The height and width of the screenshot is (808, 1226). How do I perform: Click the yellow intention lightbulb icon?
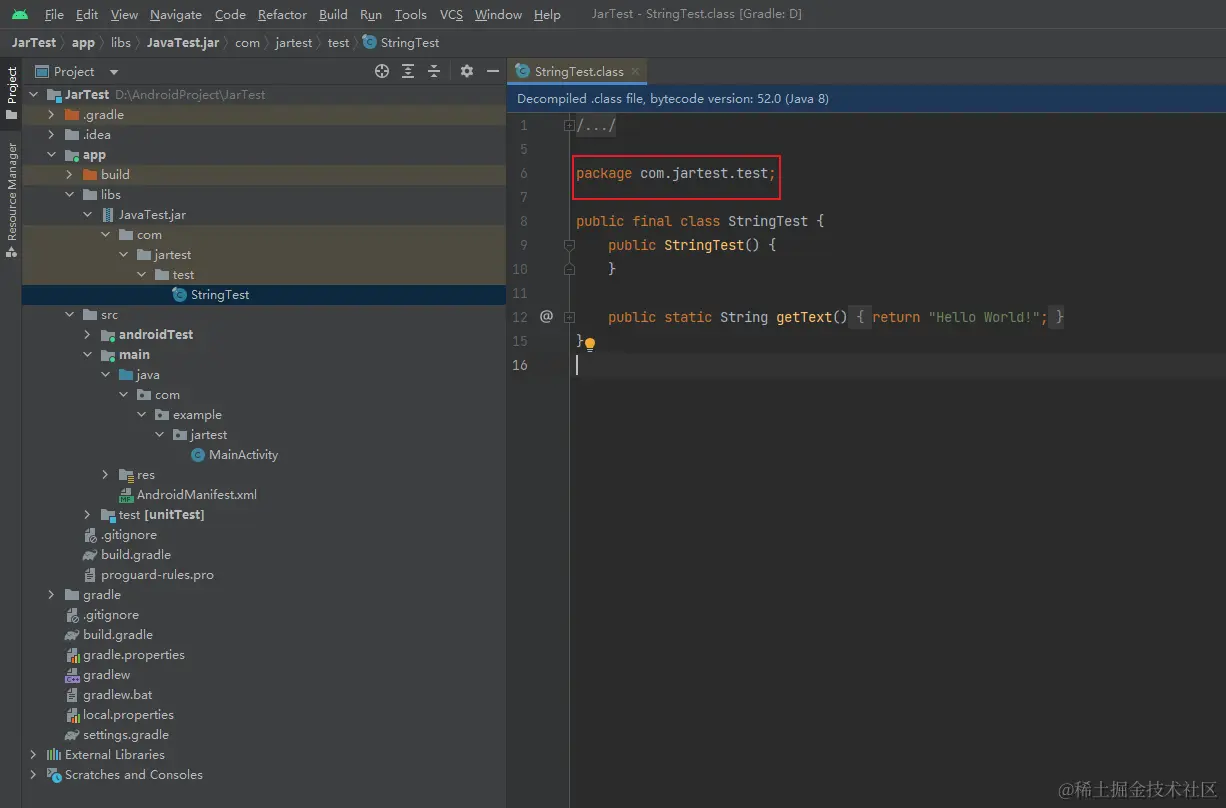pyautogui.click(x=590, y=344)
